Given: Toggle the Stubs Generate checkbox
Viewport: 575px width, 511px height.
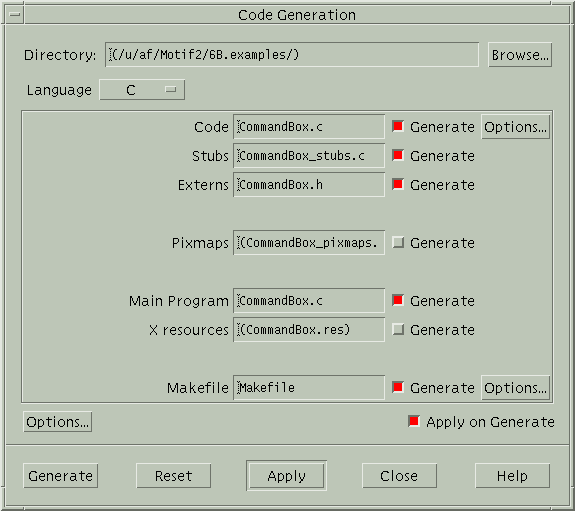Looking at the screenshot, I should pyautogui.click(x=398, y=155).
